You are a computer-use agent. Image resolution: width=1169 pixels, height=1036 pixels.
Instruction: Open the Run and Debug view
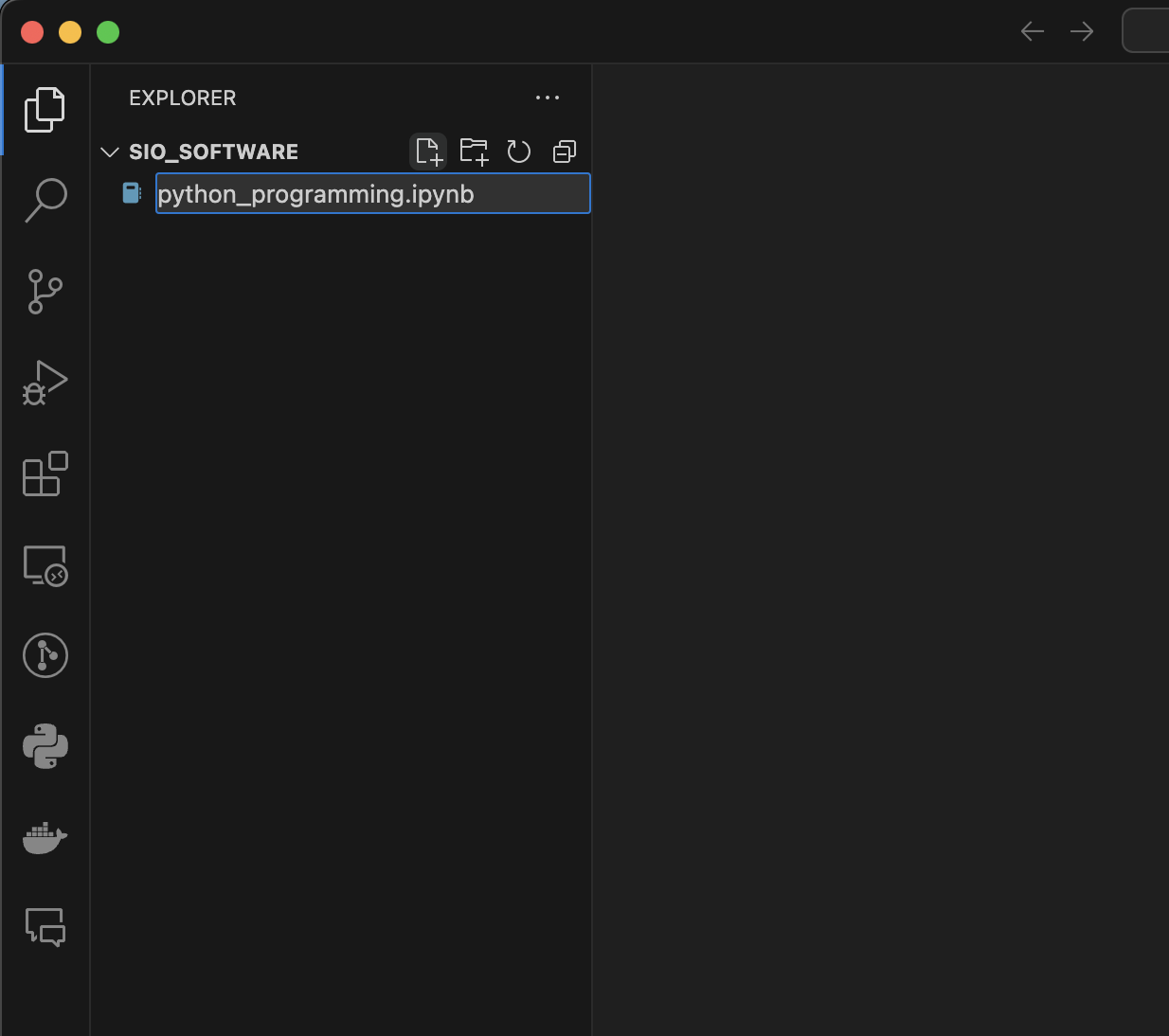(45, 383)
